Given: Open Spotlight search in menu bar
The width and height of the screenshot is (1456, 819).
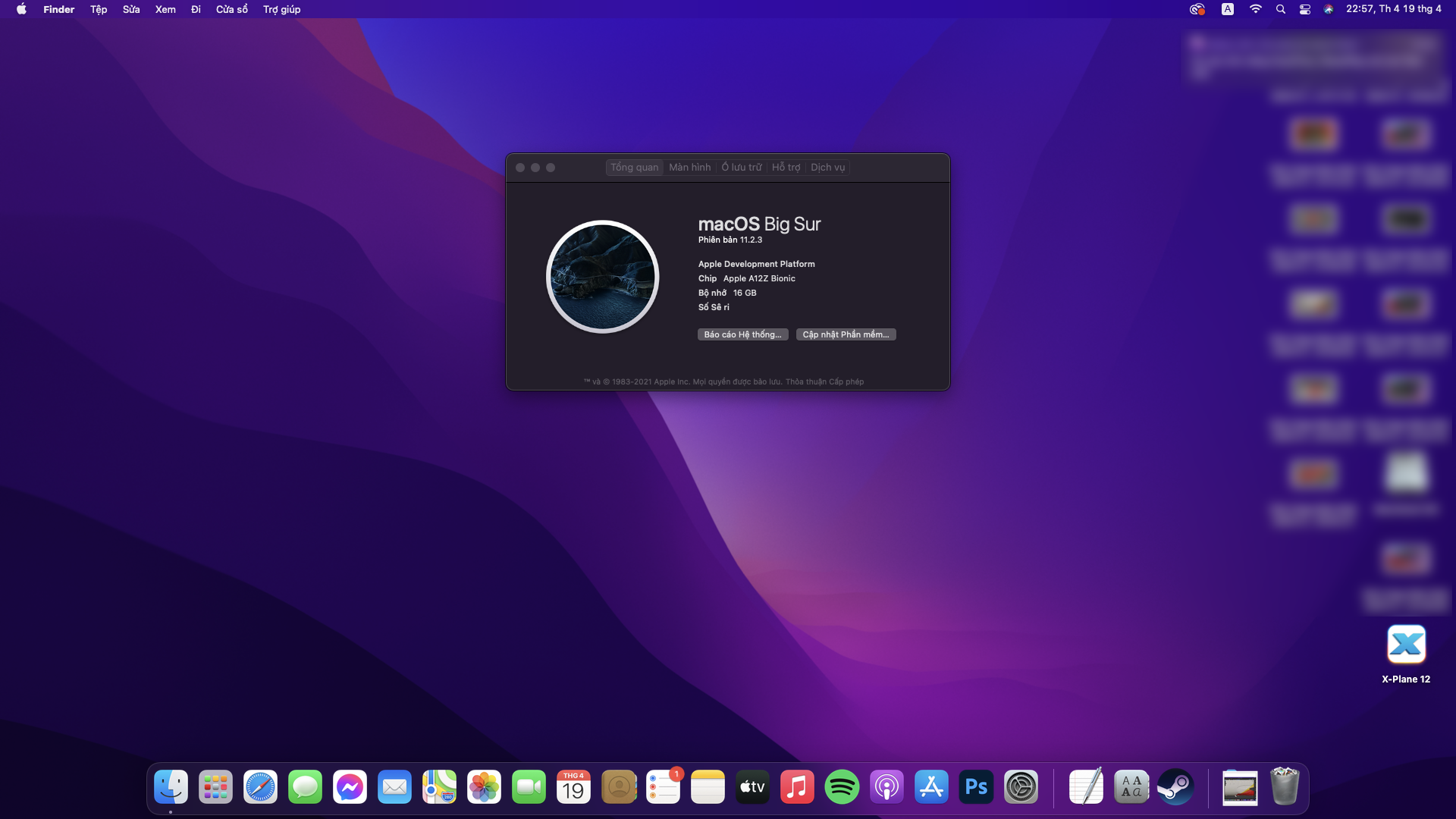Looking at the screenshot, I should (1281, 9).
